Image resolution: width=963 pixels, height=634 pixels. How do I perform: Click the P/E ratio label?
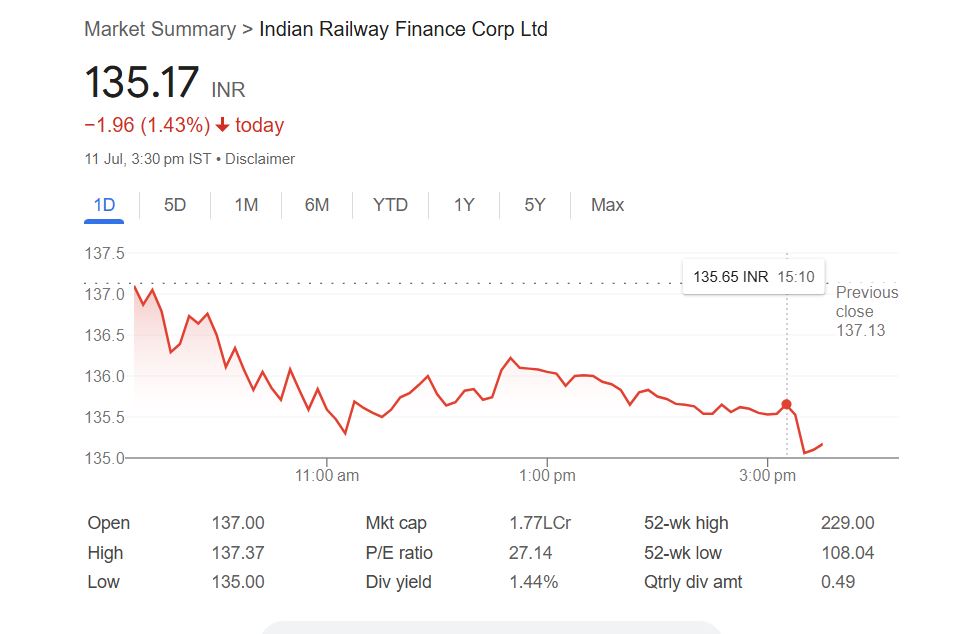tap(399, 553)
